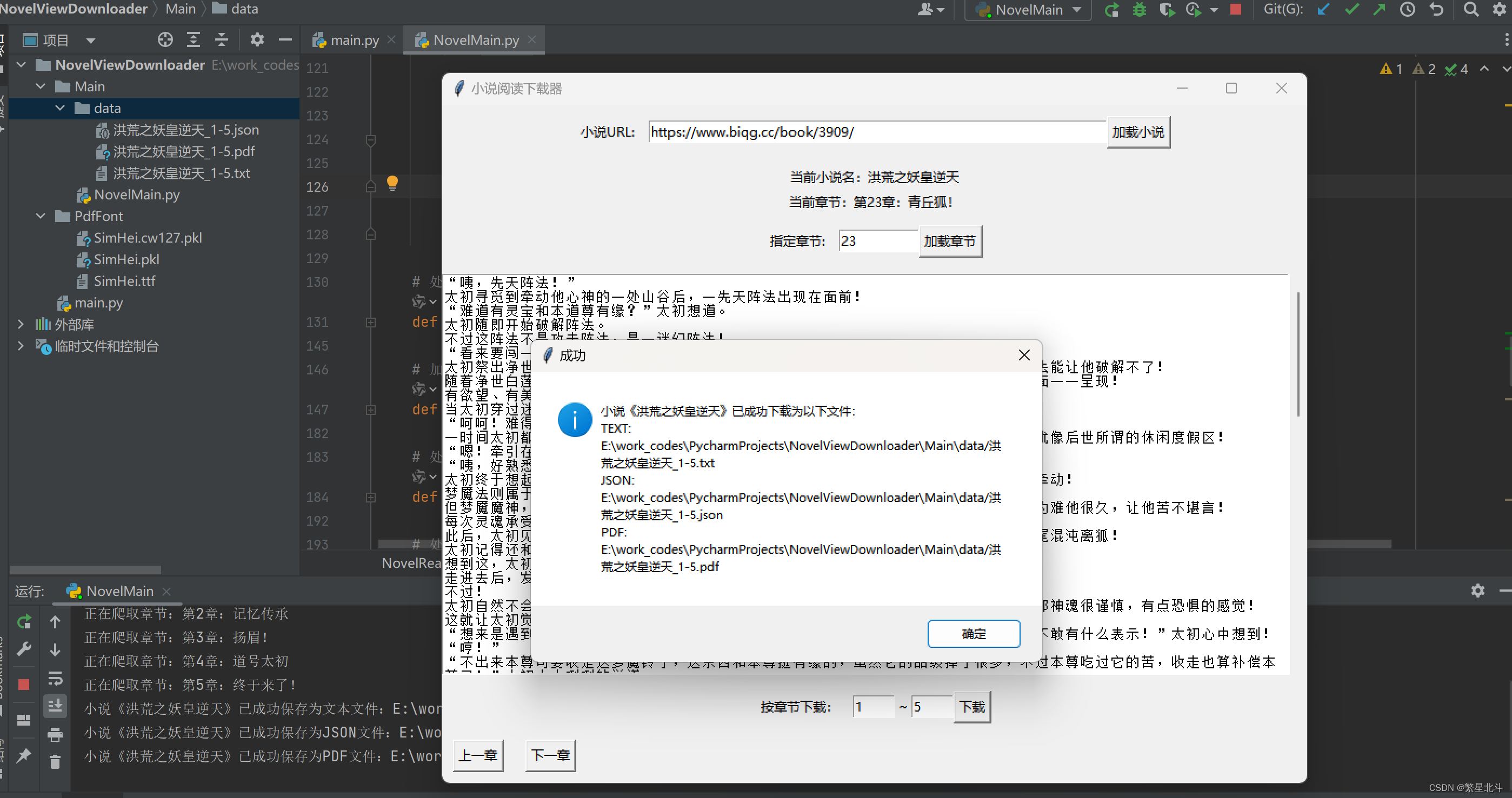Click the yellow lightbulb intention icon
The height and width of the screenshot is (798, 1512).
(x=392, y=183)
